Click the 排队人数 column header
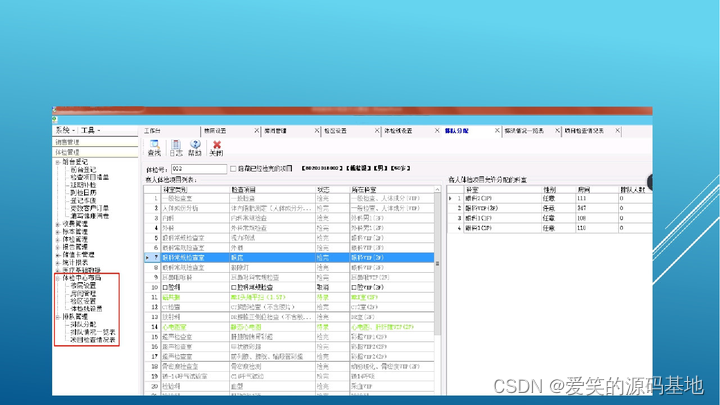The image size is (720, 405). pyautogui.click(x=635, y=189)
